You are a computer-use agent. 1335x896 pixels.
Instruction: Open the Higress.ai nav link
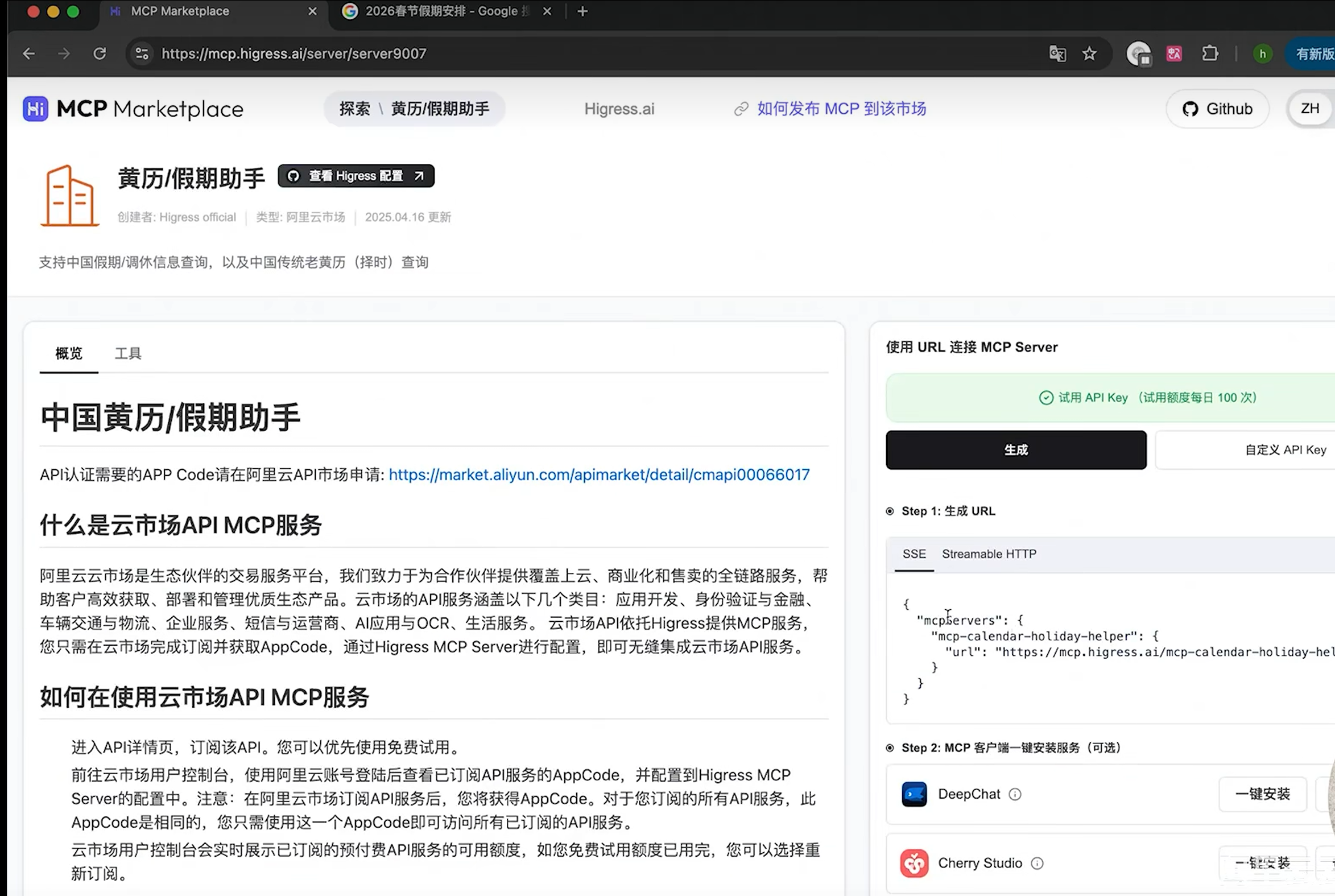point(619,109)
